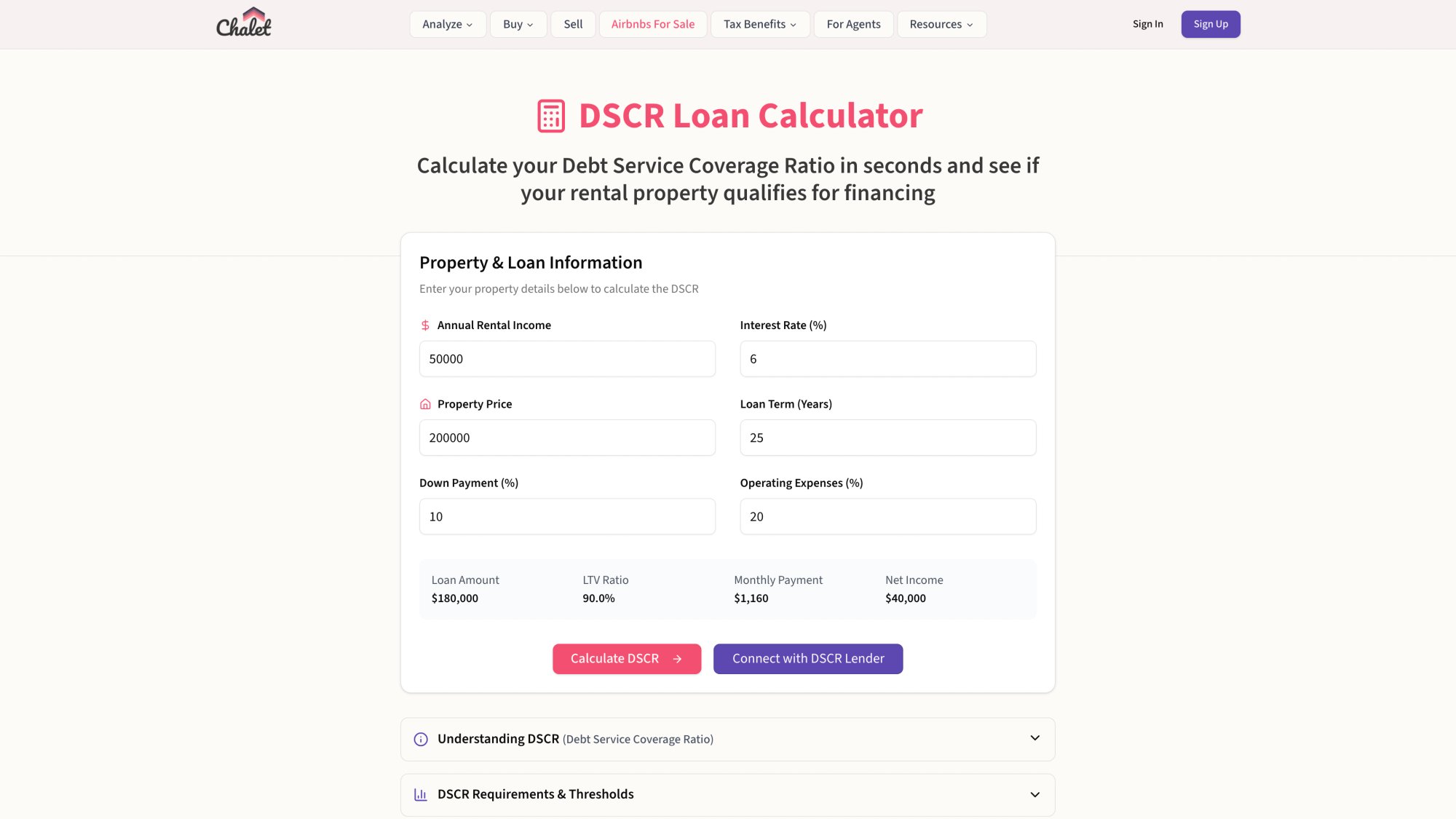Click the bar chart icon beside DSCR Requirements
This screenshot has width=1456, height=819.
coord(421,794)
